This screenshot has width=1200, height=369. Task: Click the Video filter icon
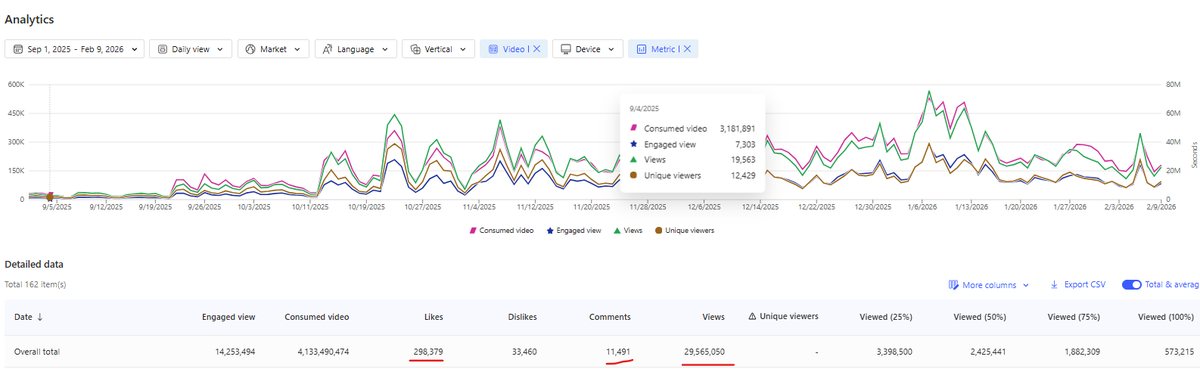pyautogui.click(x=493, y=48)
